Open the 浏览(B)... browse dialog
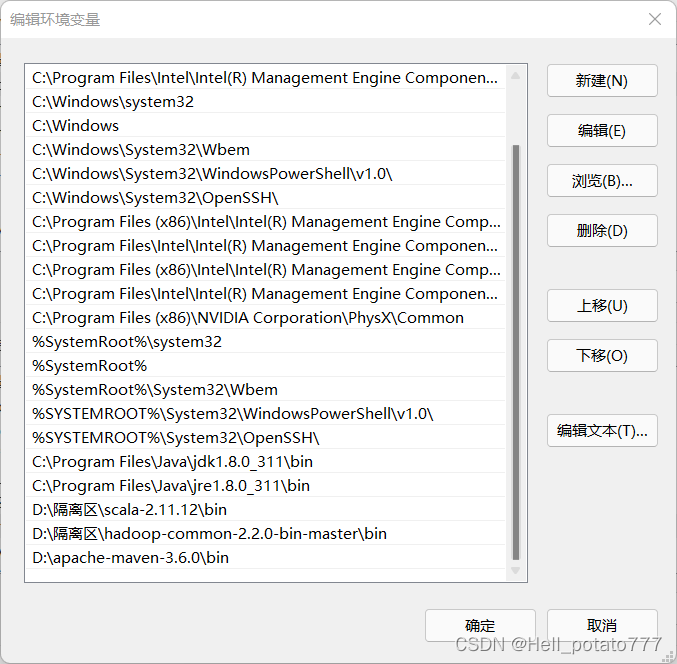The image size is (677, 664). click(x=602, y=180)
